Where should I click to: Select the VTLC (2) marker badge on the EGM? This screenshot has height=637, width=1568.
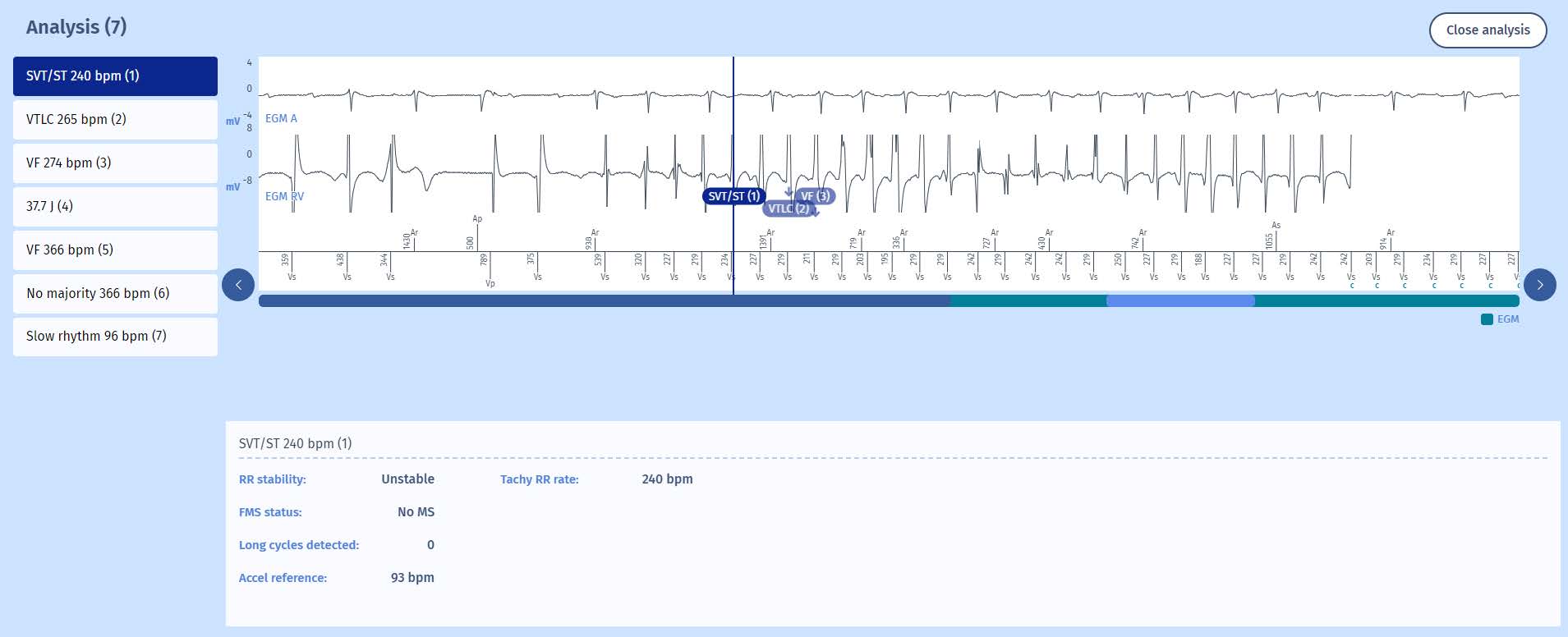click(x=787, y=209)
